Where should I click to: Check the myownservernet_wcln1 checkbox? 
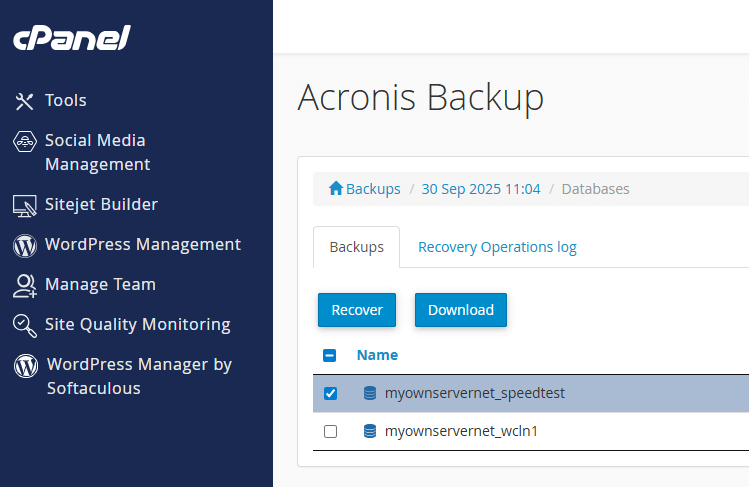[x=331, y=432]
